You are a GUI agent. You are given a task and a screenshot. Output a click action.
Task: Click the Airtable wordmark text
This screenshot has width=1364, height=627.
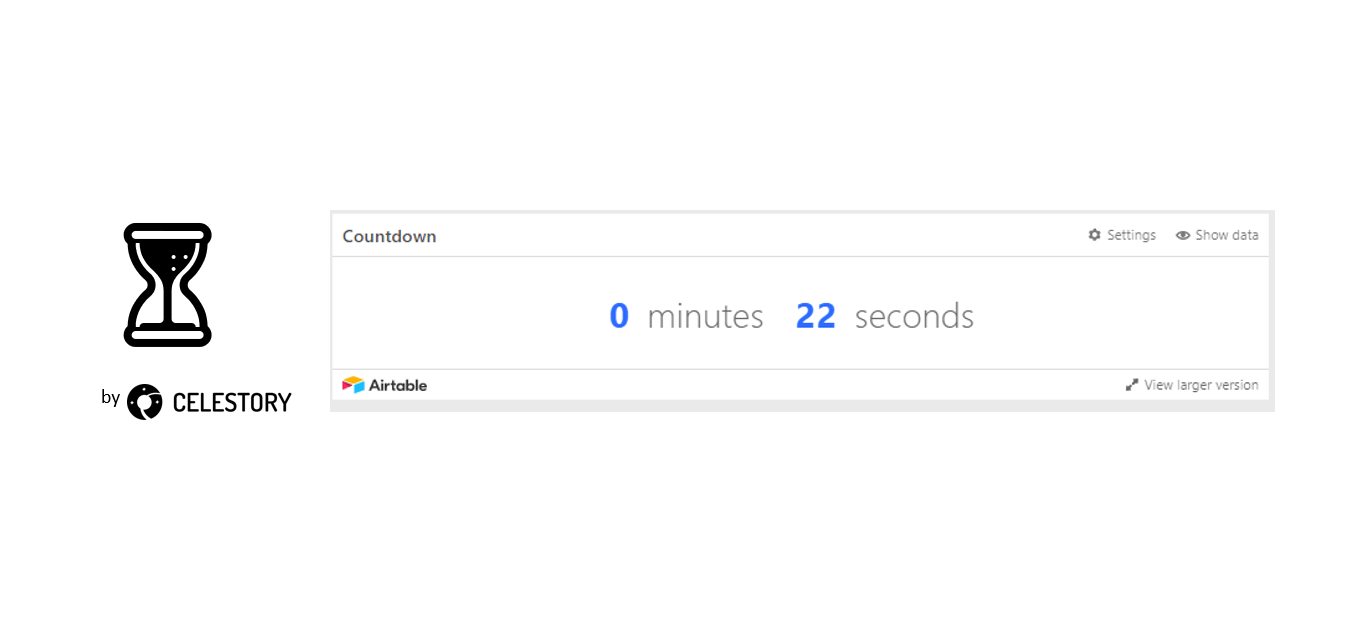[x=398, y=385]
